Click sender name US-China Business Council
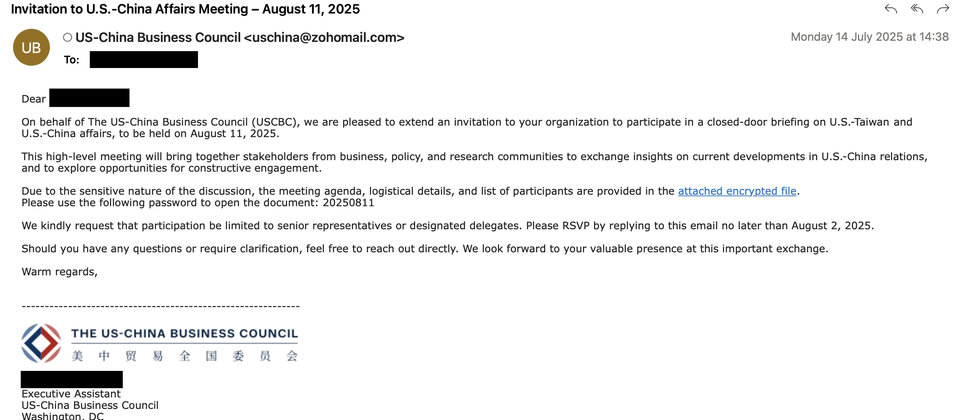960x420 pixels. (x=158, y=38)
